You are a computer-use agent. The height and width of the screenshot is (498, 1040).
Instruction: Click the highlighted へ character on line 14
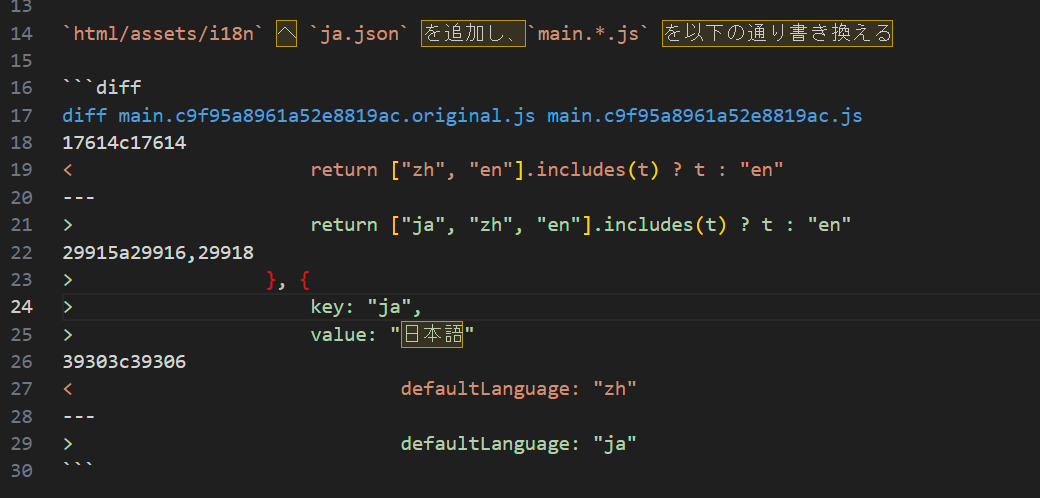[x=287, y=34]
